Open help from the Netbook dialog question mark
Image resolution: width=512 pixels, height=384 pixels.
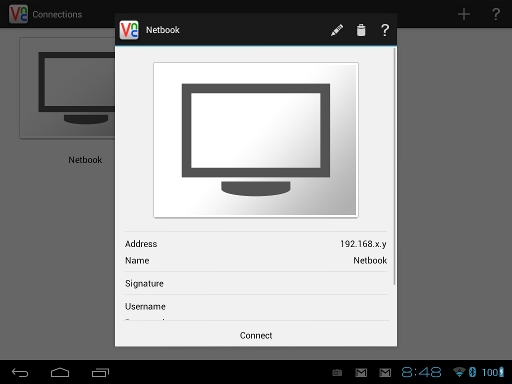coord(385,30)
